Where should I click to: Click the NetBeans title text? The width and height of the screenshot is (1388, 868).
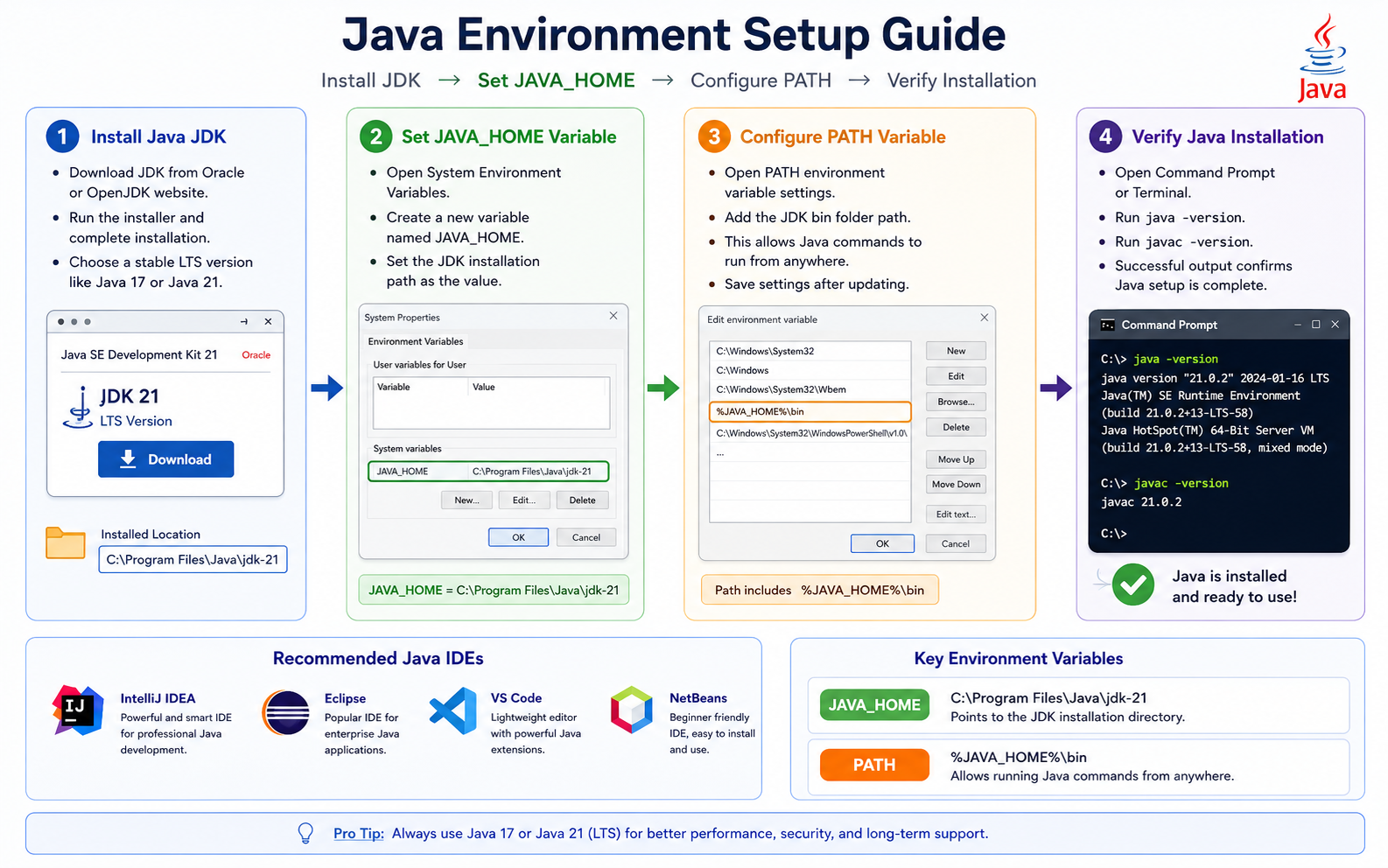click(x=698, y=698)
